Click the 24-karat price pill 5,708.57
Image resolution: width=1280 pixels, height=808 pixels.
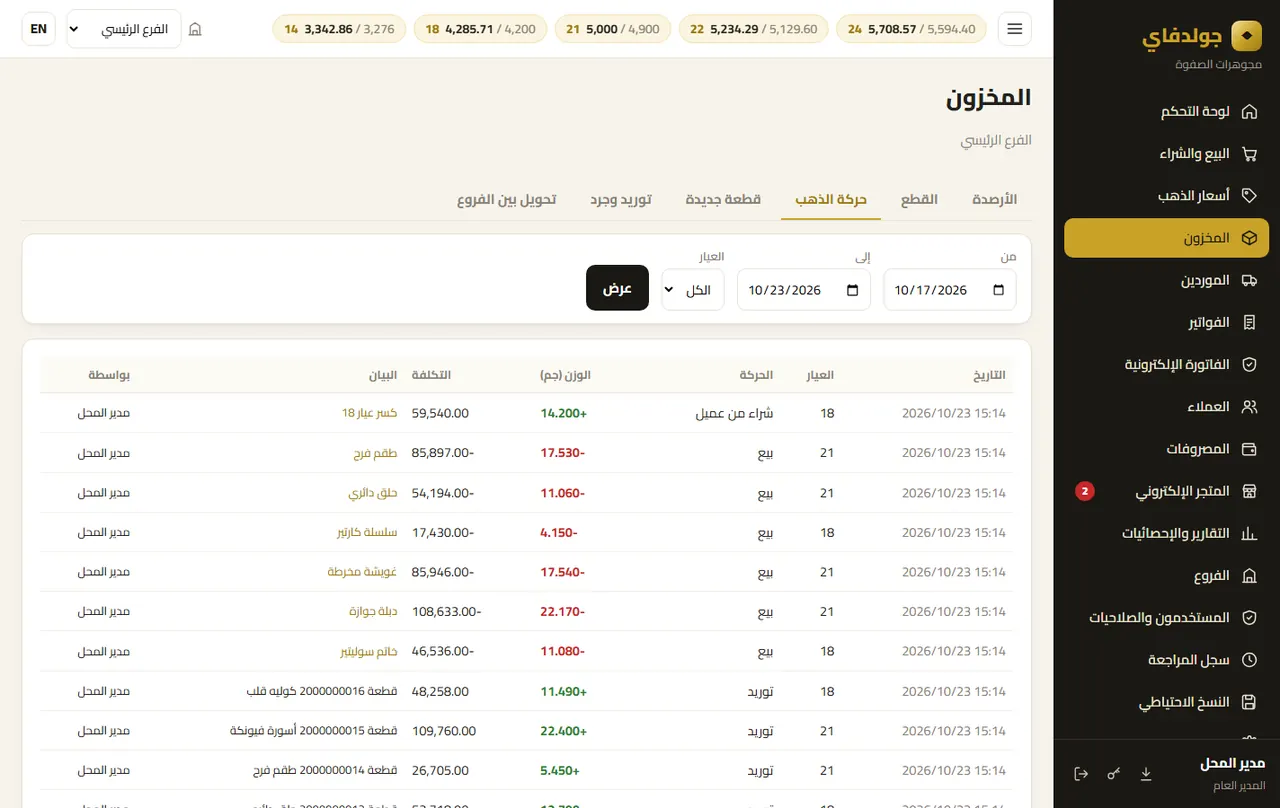911,29
